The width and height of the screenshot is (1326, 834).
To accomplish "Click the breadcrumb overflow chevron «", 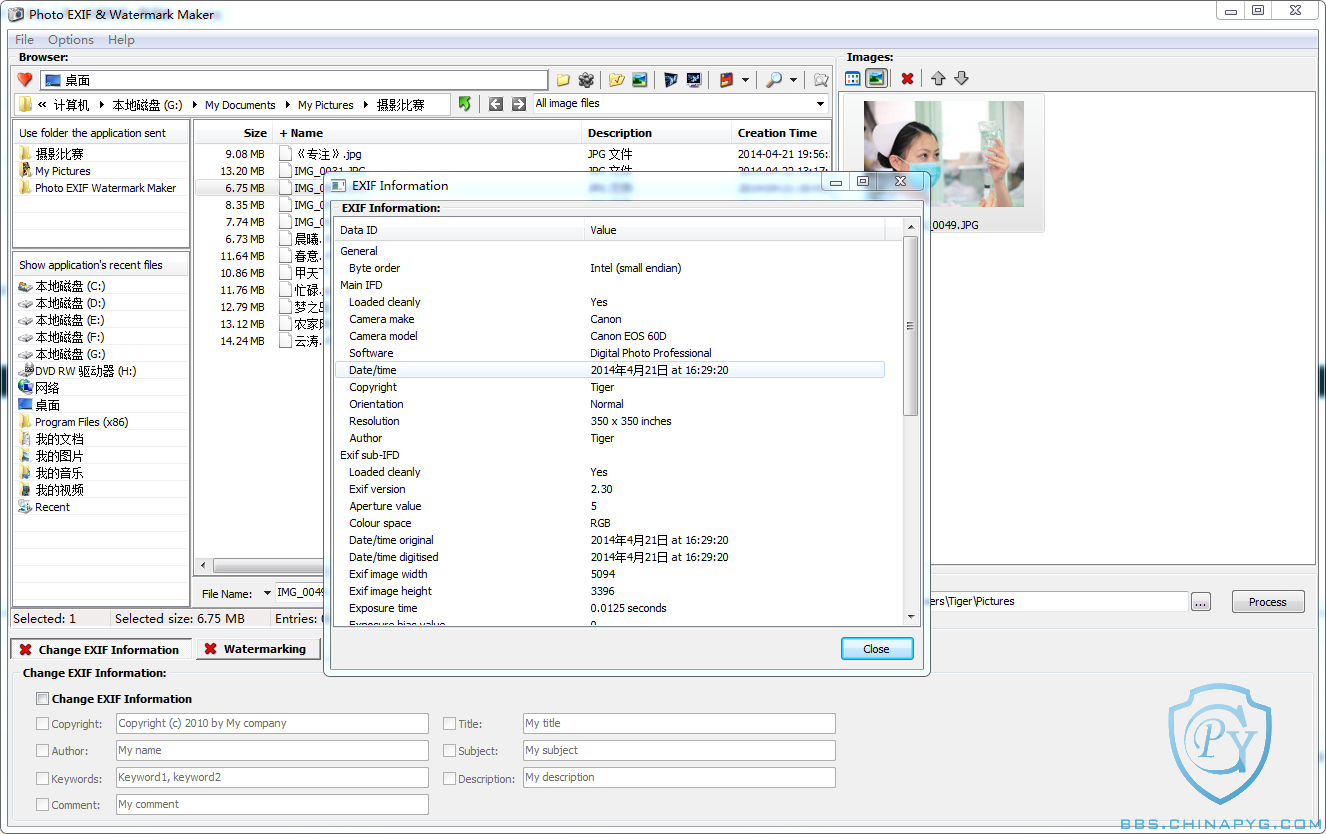I will (x=43, y=105).
